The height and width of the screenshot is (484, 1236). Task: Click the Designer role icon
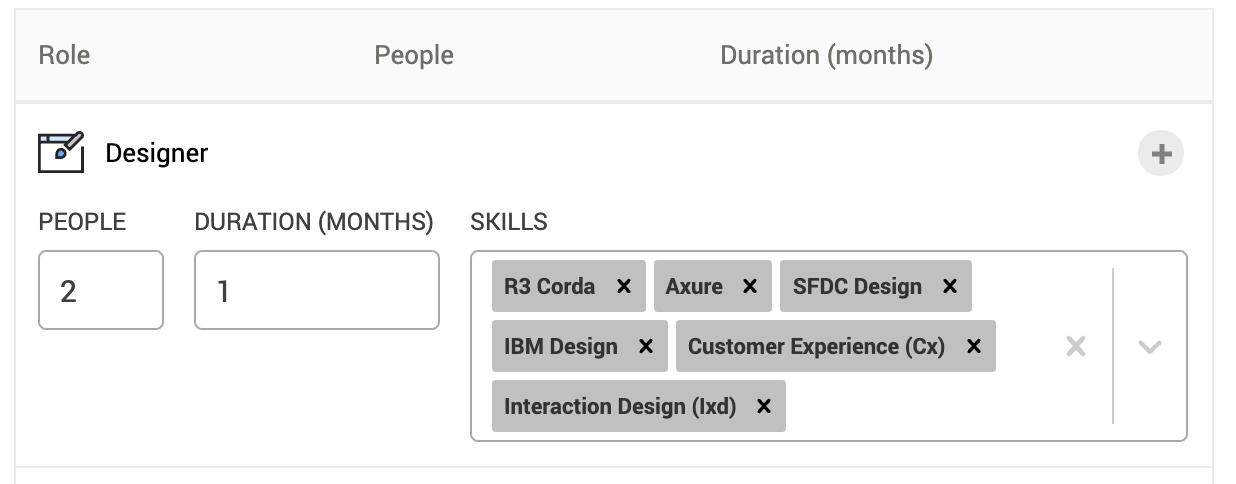pos(61,153)
